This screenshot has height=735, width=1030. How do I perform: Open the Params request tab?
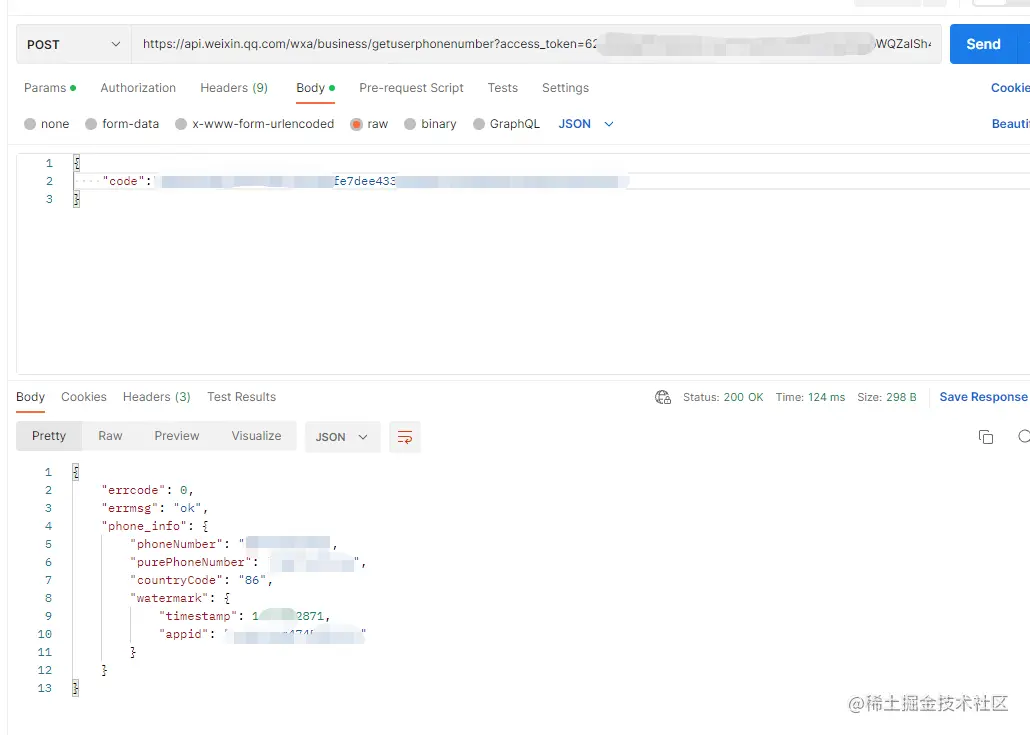[x=50, y=88]
